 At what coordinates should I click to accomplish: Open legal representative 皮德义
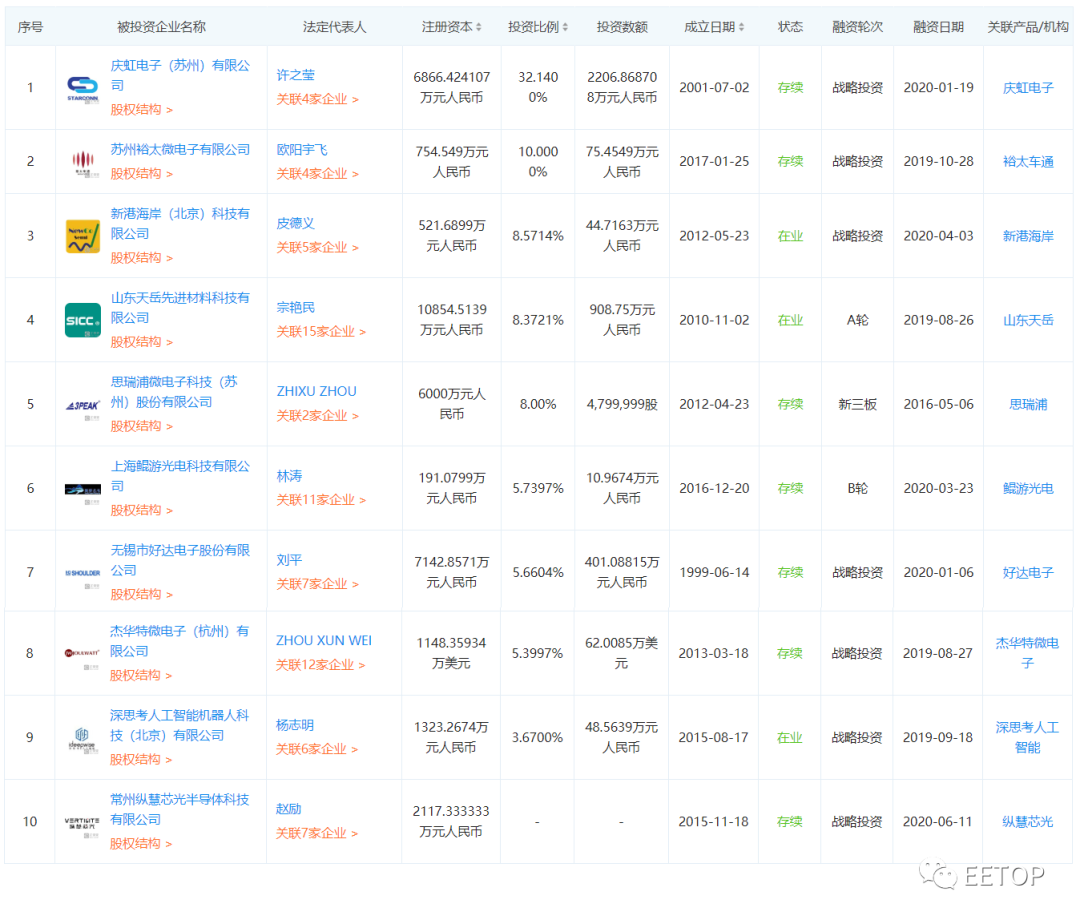pos(295,224)
